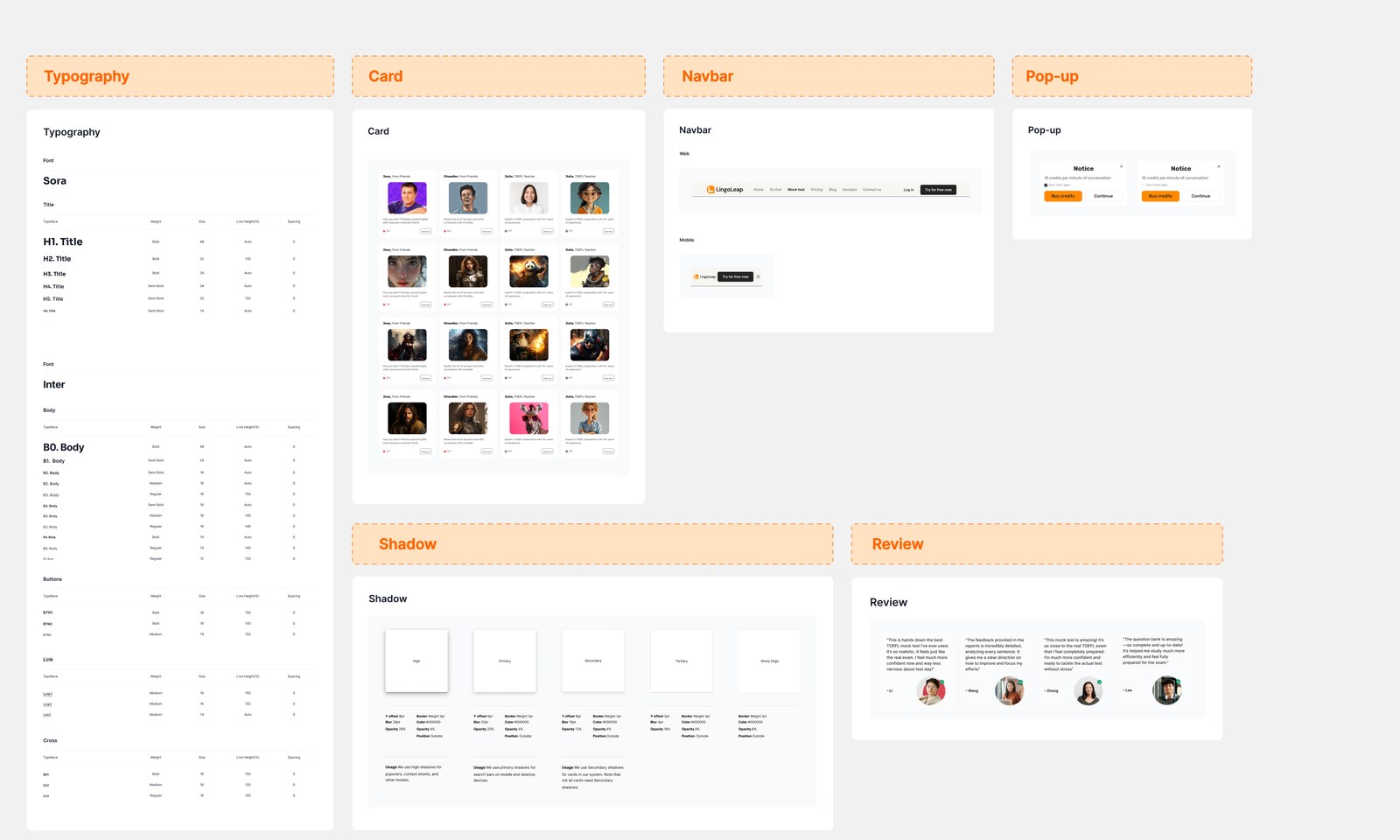Image resolution: width=1400 pixels, height=840 pixels.
Task: Select the High shadow sample square
Action: pos(416,661)
